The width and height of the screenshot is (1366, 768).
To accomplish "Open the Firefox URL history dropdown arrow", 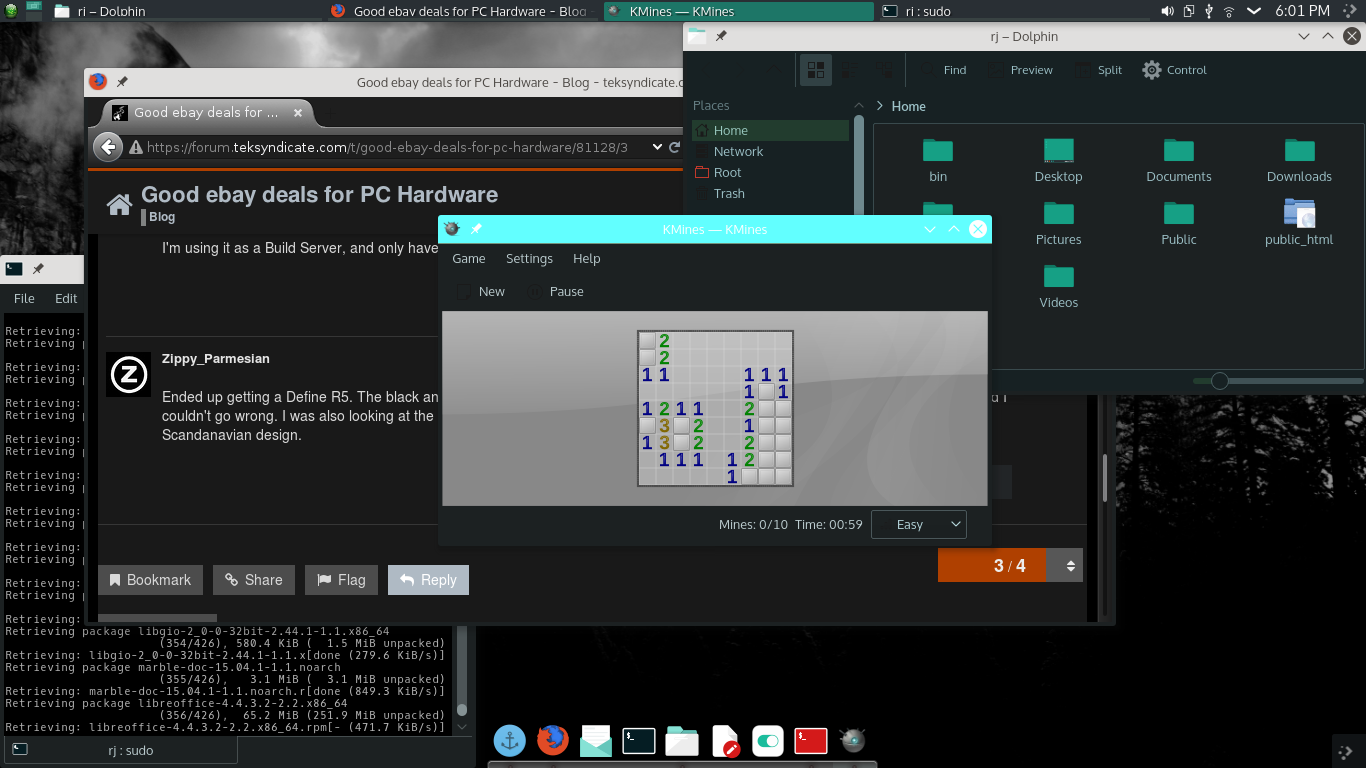I will pos(657,147).
